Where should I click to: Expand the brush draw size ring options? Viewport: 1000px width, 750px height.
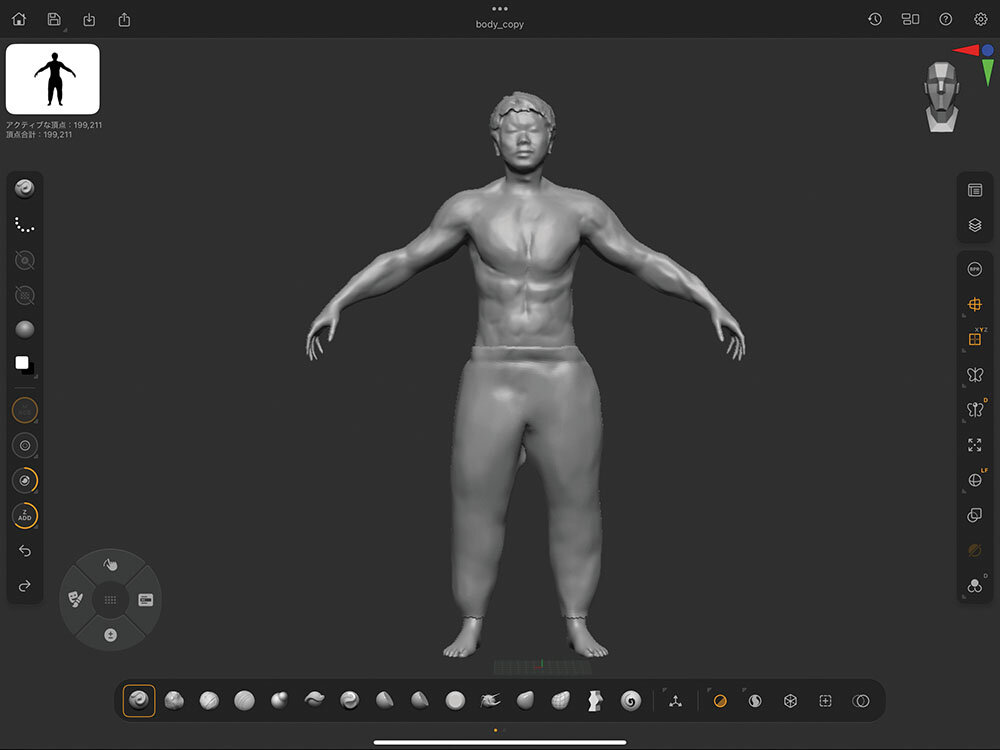tap(25, 410)
